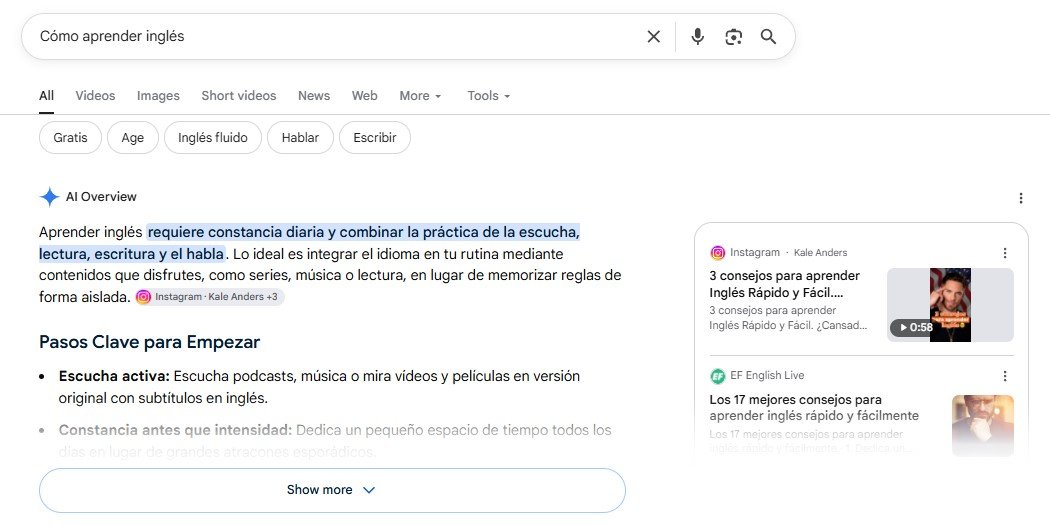The width and height of the screenshot is (1050, 526).
Task: Click the Instagram logo in the source card
Action: 717,253
